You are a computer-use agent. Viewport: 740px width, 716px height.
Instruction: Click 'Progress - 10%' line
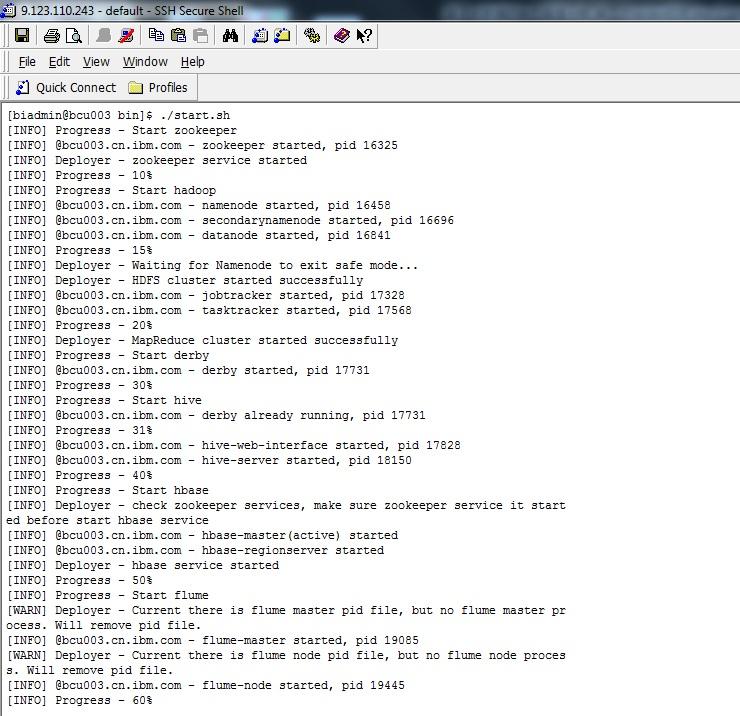pos(80,175)
